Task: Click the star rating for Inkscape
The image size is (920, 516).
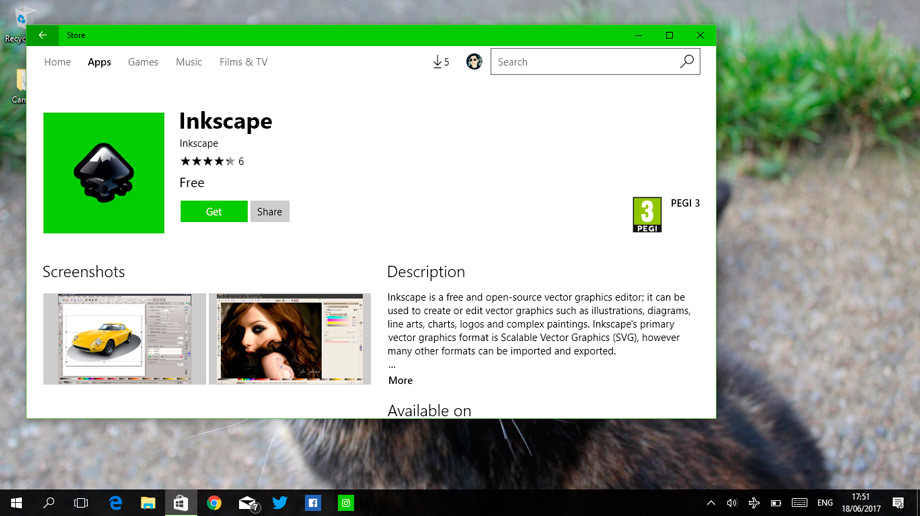Action: tap(207, 161)
